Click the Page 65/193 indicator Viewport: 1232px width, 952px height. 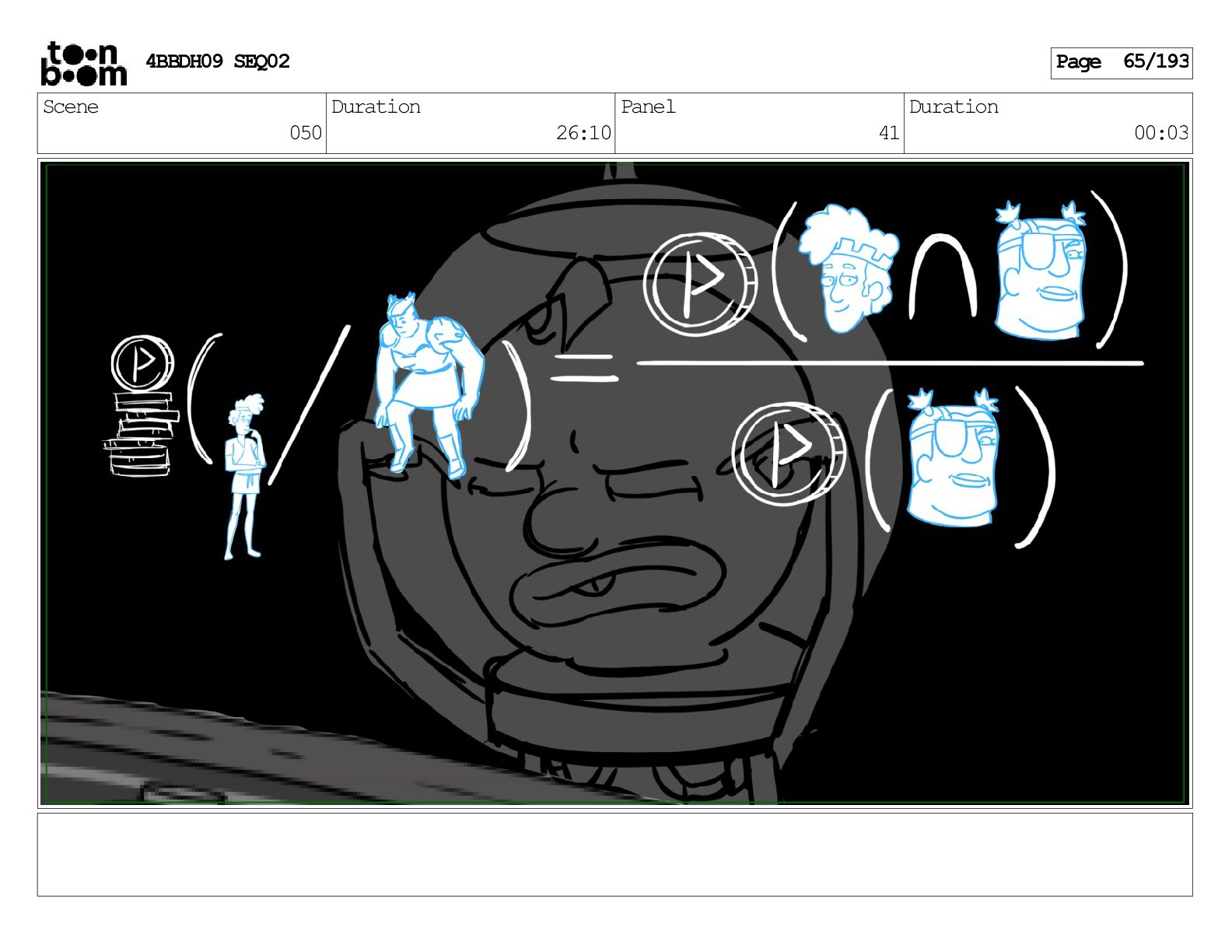[x=1122, y=62]
